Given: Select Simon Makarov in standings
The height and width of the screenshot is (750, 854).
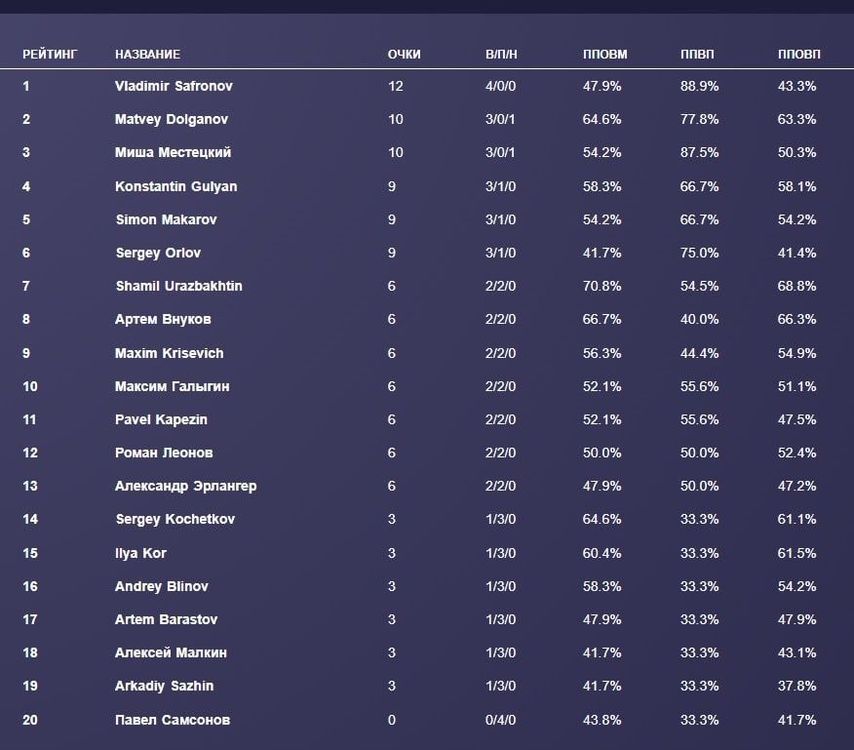Looking at the screenshot, I should pyautogui.click(x=166, y=219).
